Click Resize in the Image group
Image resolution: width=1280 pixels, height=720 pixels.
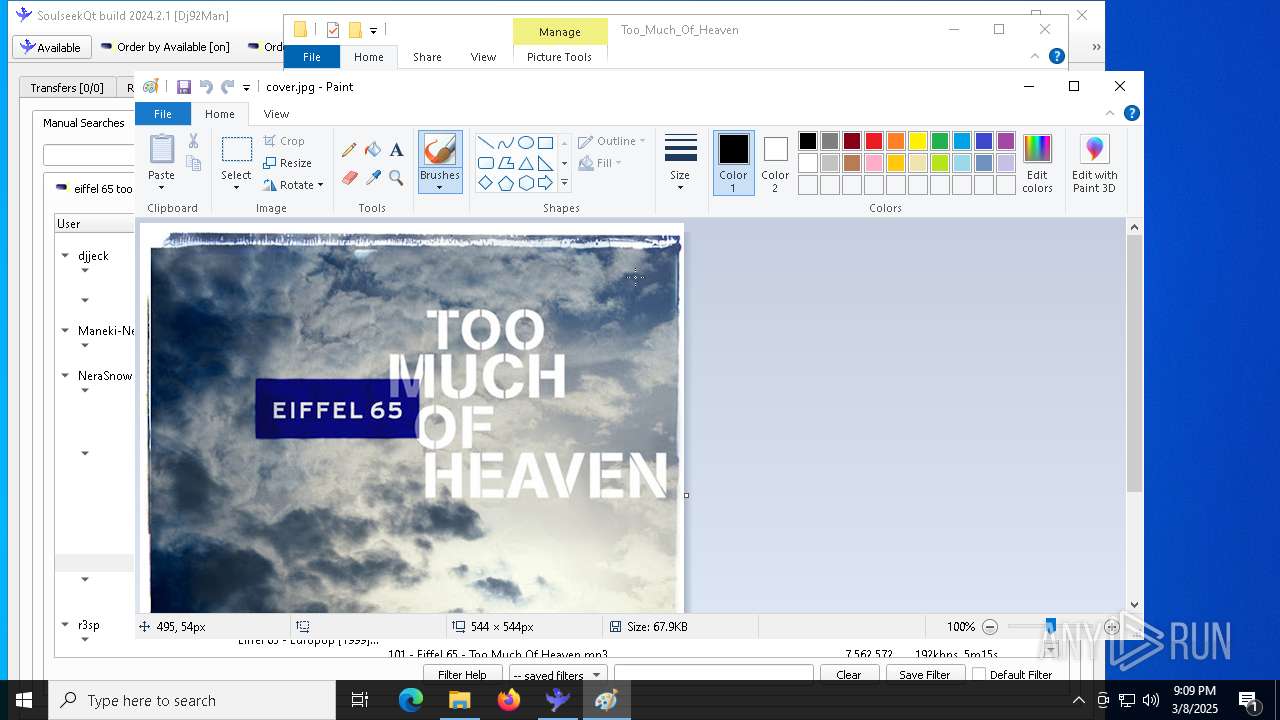[x=288, y=163]
